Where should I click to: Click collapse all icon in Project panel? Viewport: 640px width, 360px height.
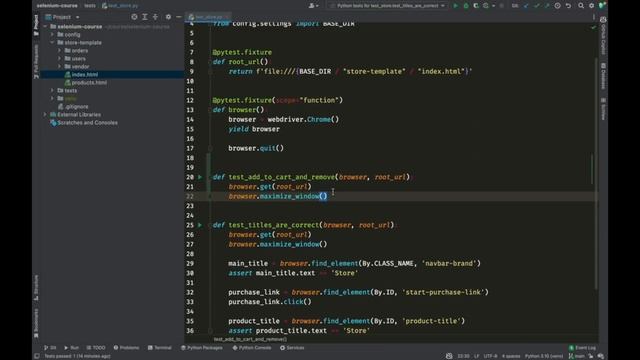click(155, 17)
